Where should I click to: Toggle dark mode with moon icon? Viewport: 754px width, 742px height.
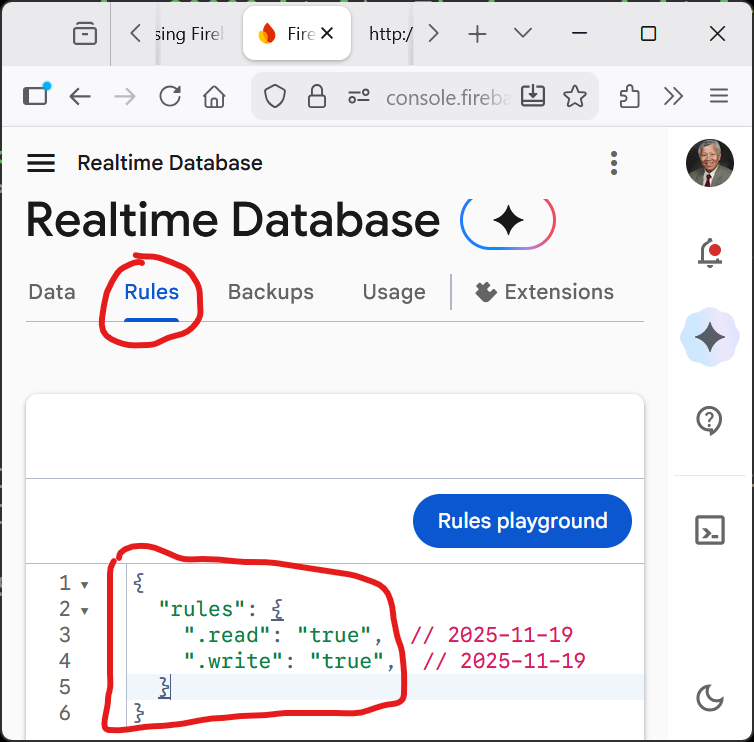[709, 698]
